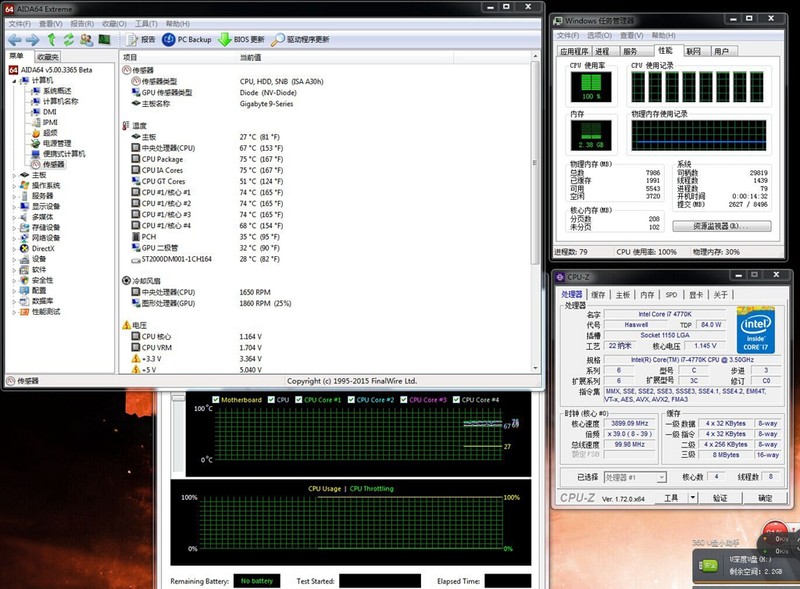
Task: Click the BIOS update download icon
Action: [225, 39]
